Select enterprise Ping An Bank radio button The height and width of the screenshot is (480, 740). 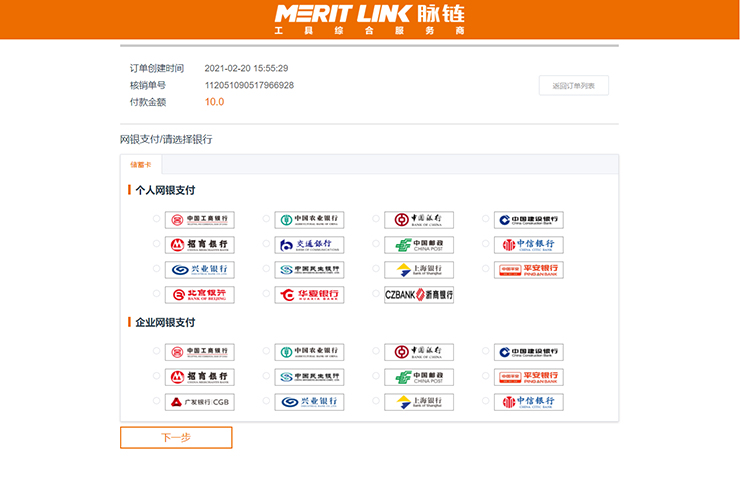tap(486, 376)
